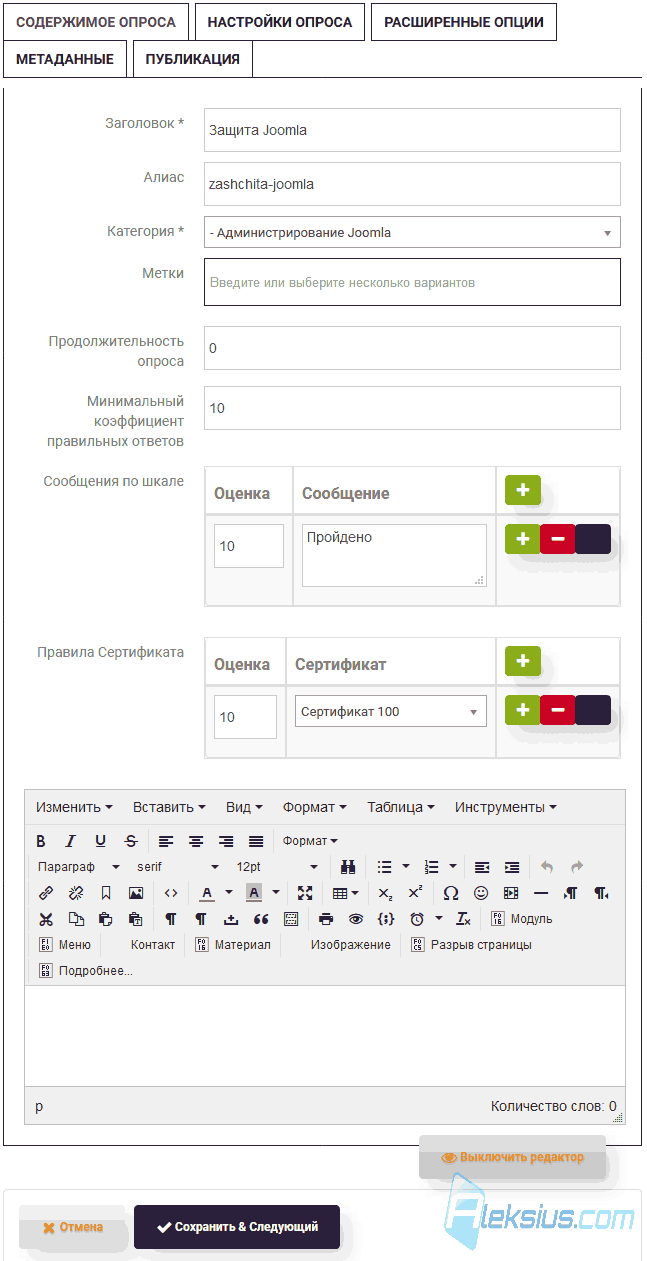Open Таблица editor menu
This screenshot has height=1261, width=647.
pyautogui.click(x=400, y=807)
